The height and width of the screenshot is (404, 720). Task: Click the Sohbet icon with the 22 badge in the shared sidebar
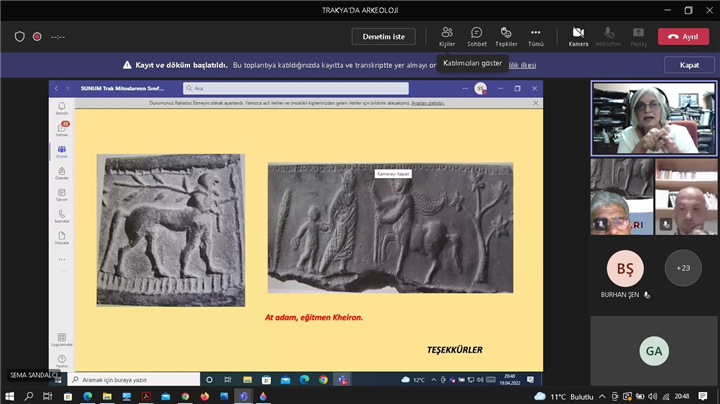pyautogui.click(x=62, y=129)
